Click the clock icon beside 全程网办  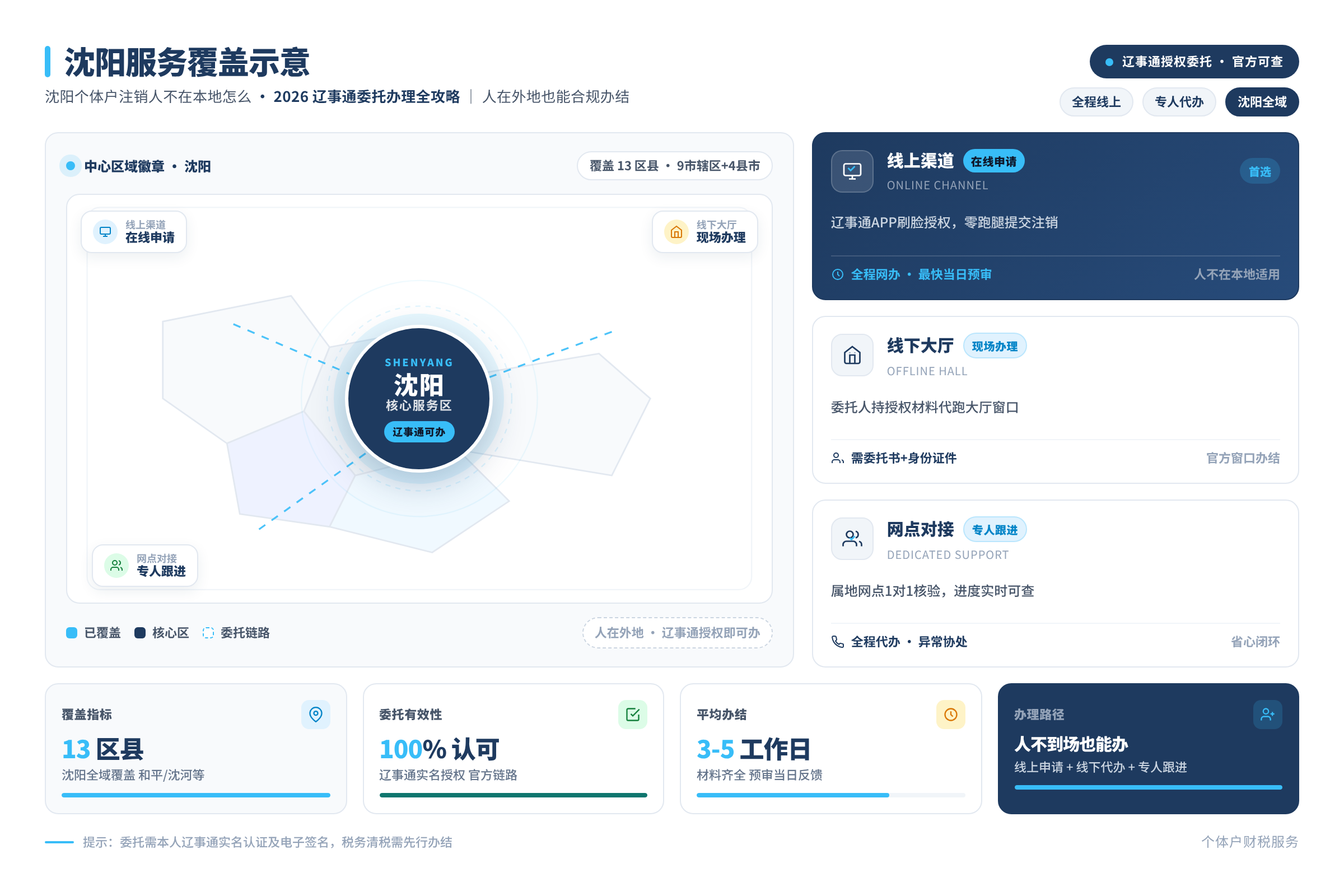(838, 274)
